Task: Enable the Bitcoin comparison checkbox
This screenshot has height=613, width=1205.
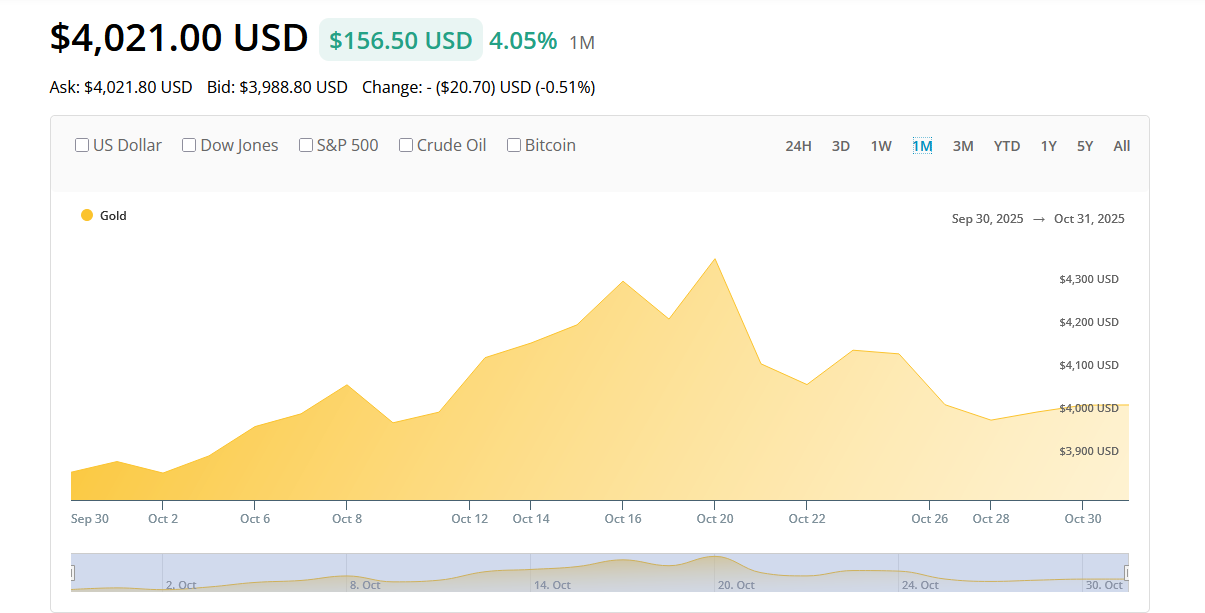Action: pyautogui.click(x=514, y=145)
